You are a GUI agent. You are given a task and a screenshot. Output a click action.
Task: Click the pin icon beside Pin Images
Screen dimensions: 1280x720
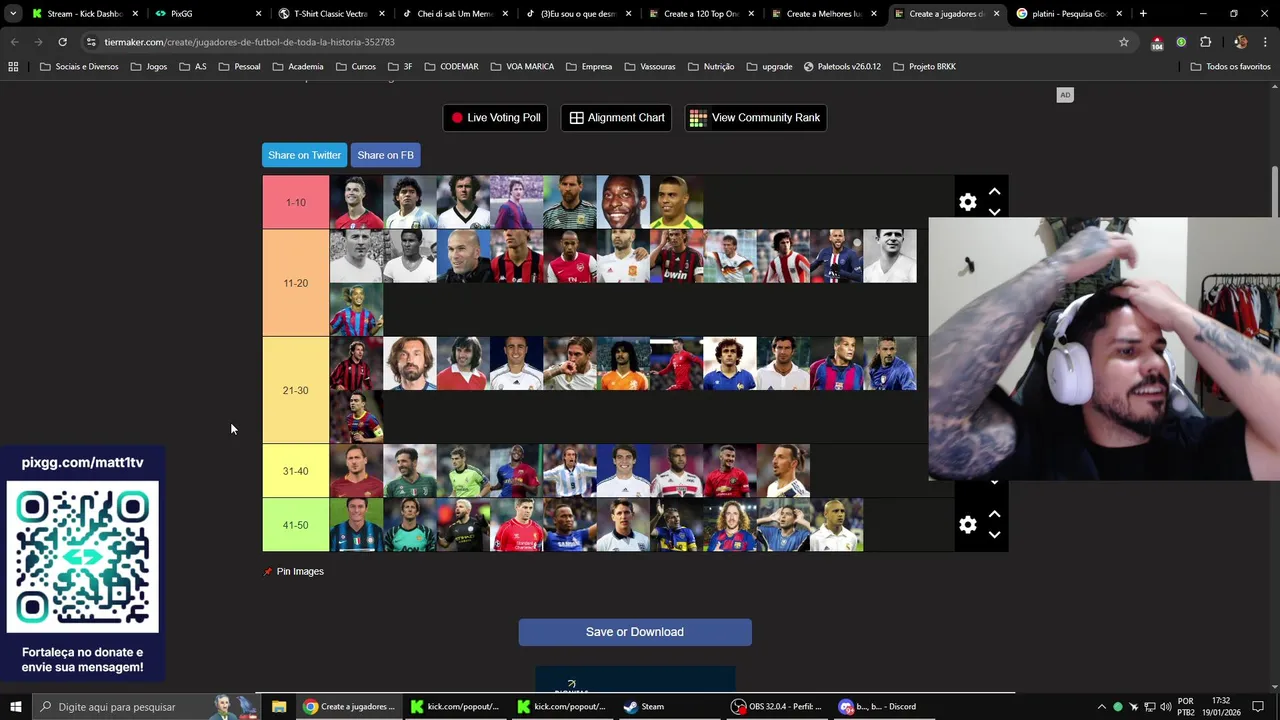click(267, 572)
